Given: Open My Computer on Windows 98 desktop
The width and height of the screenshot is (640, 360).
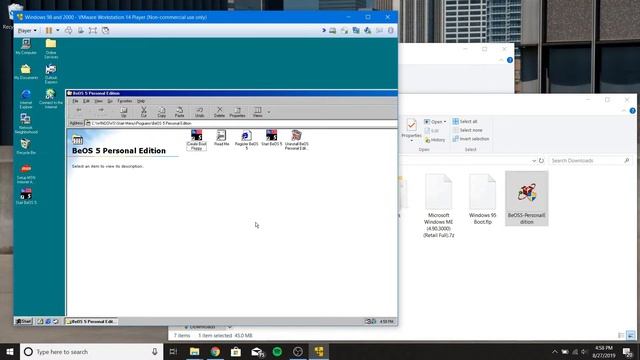Looking at the screenshot, I should pyautogui.click(x=26, y=47).
